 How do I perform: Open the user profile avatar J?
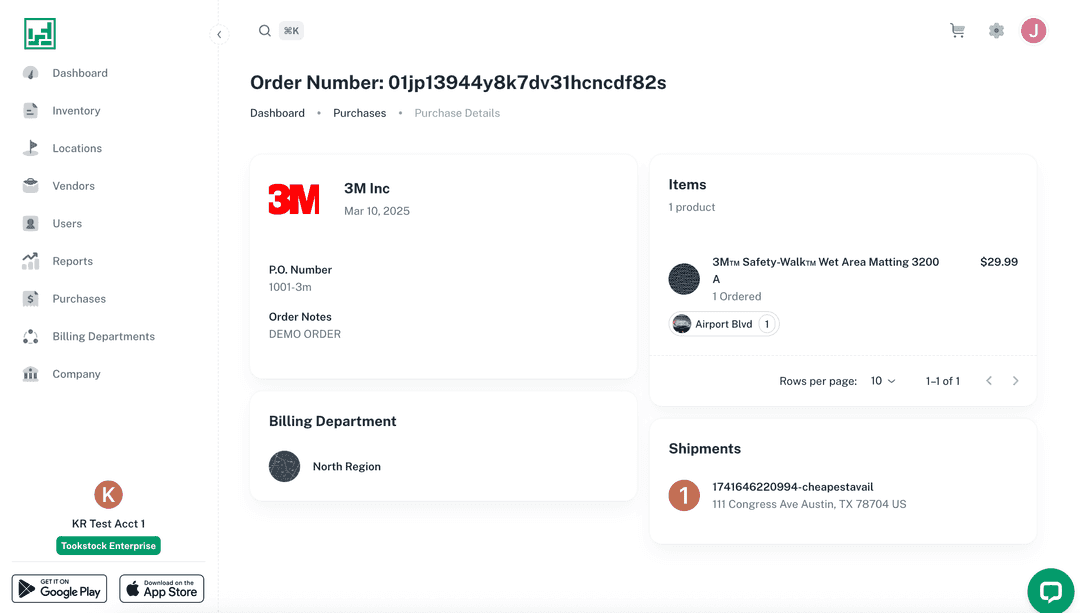click(x=1033, y=31)
